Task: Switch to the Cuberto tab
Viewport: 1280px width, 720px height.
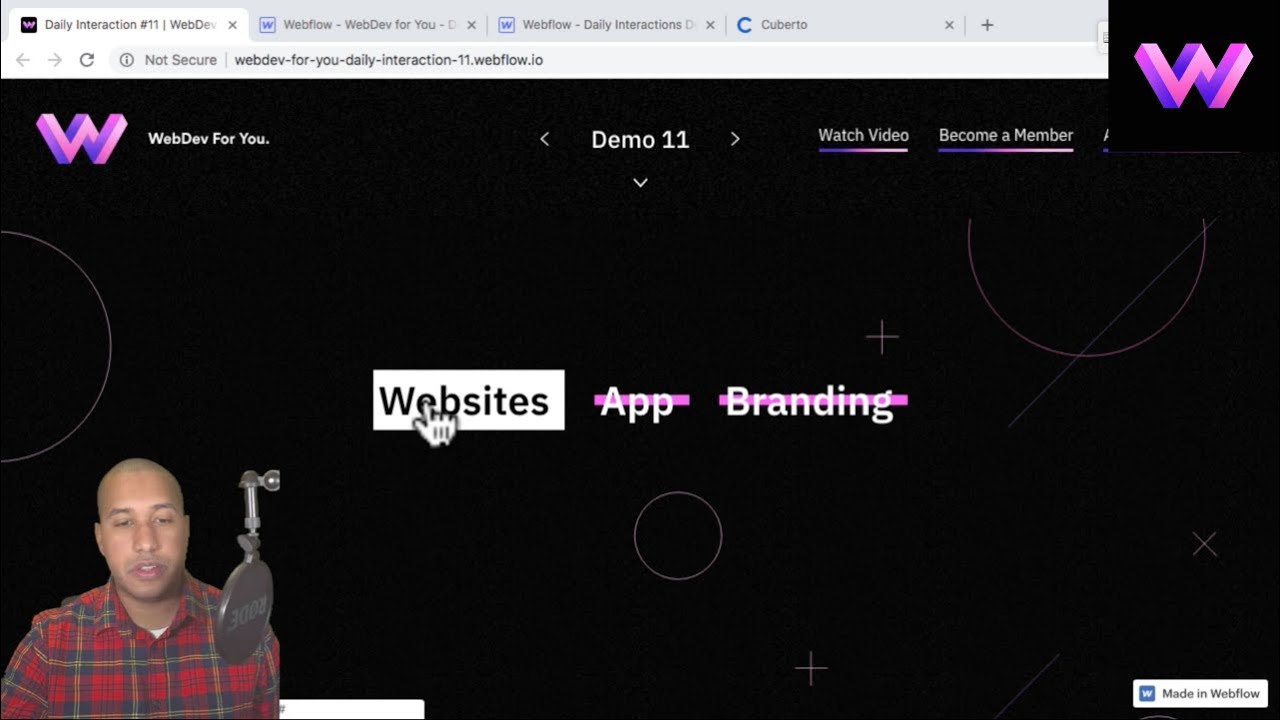Action: pyautogui.click(x=846, y=25)
